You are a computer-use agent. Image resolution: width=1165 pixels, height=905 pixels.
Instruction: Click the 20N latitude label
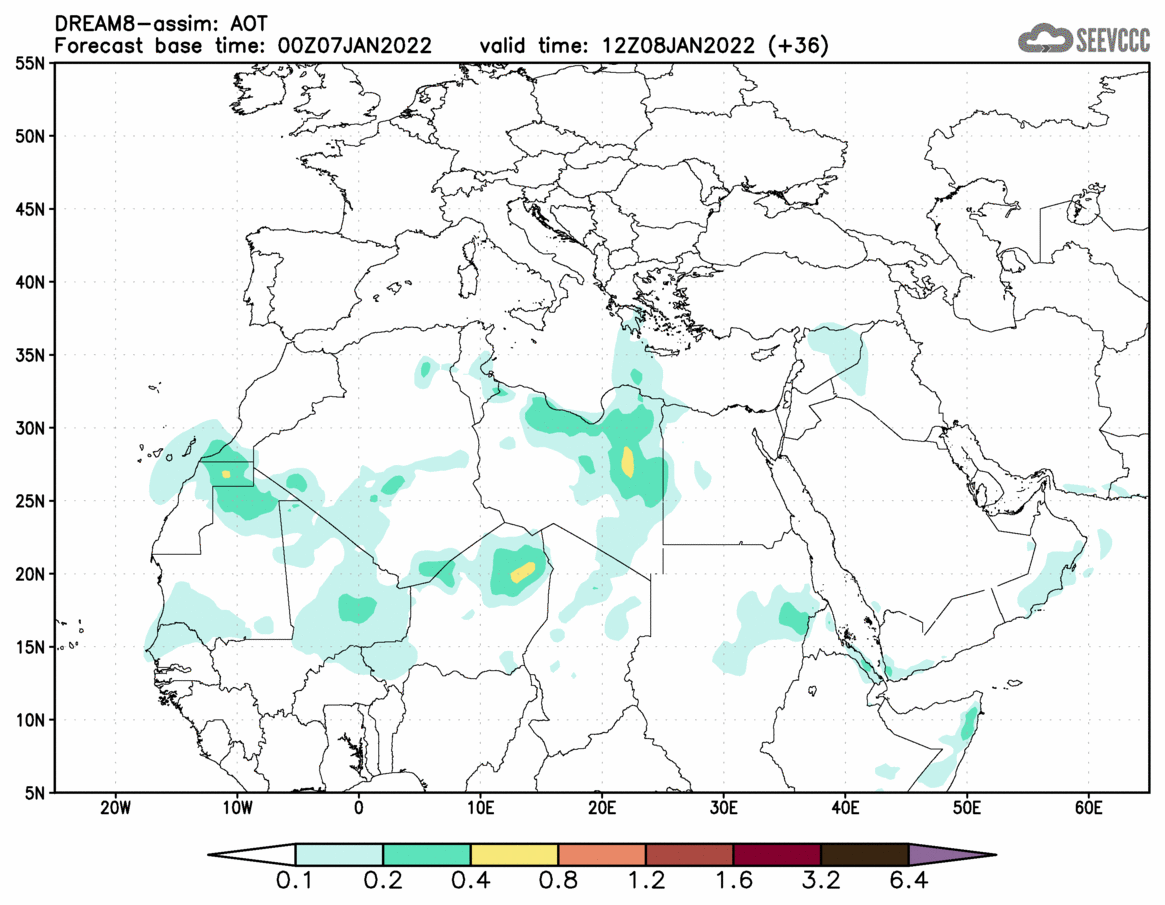tap(29, 574)
